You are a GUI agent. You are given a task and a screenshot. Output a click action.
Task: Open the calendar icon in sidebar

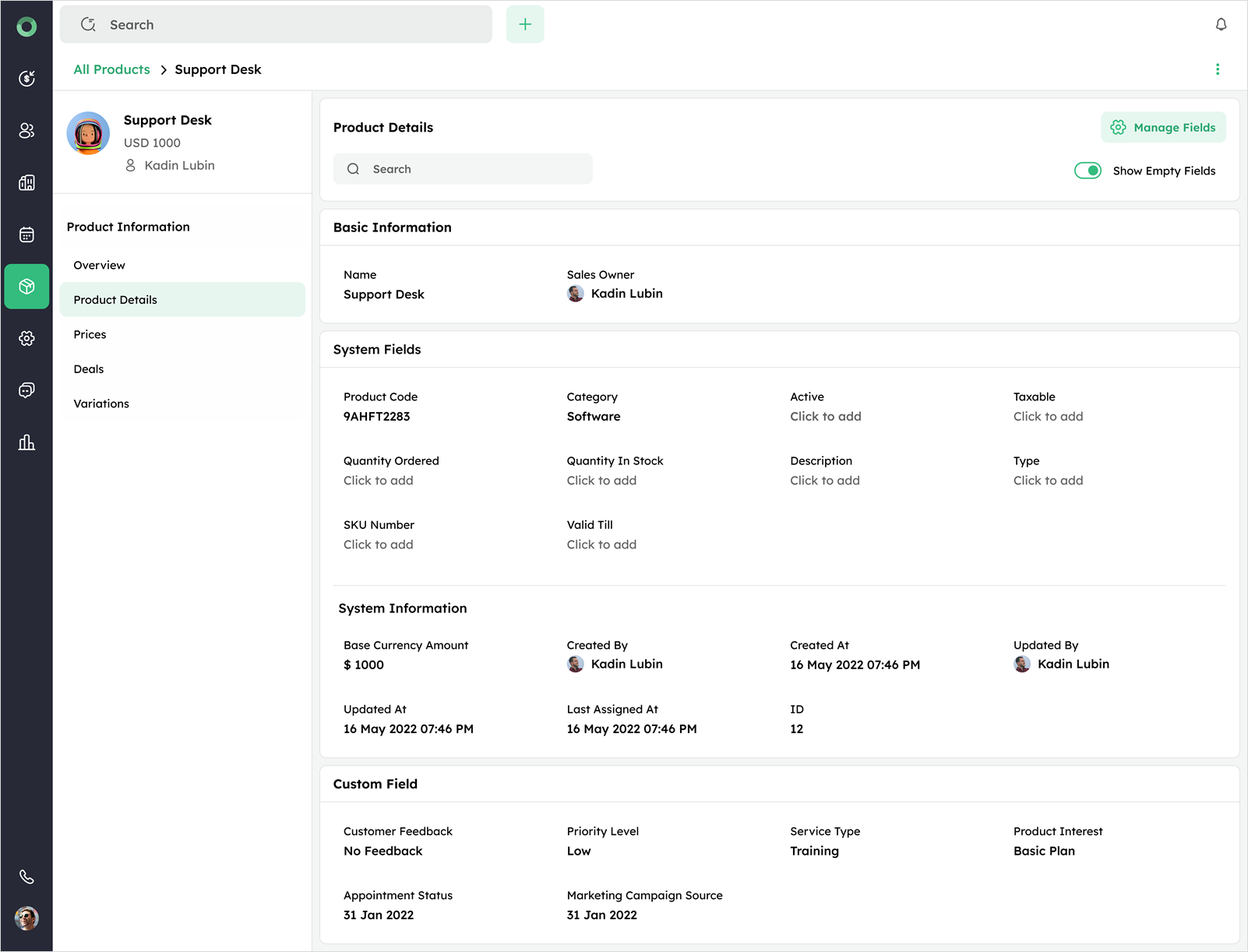click(26, 234)
